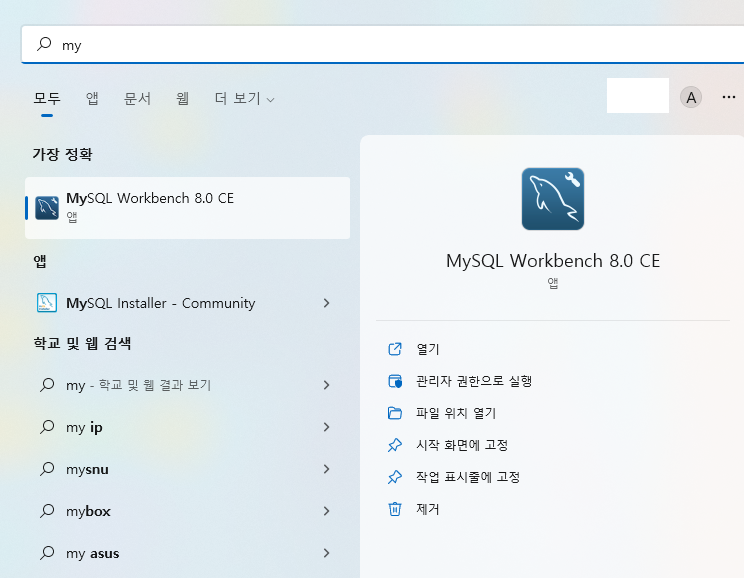This screenshot has height=578, width=744.
Task: Click the MySQL Installer app icon
Action: tap(47, 303)
